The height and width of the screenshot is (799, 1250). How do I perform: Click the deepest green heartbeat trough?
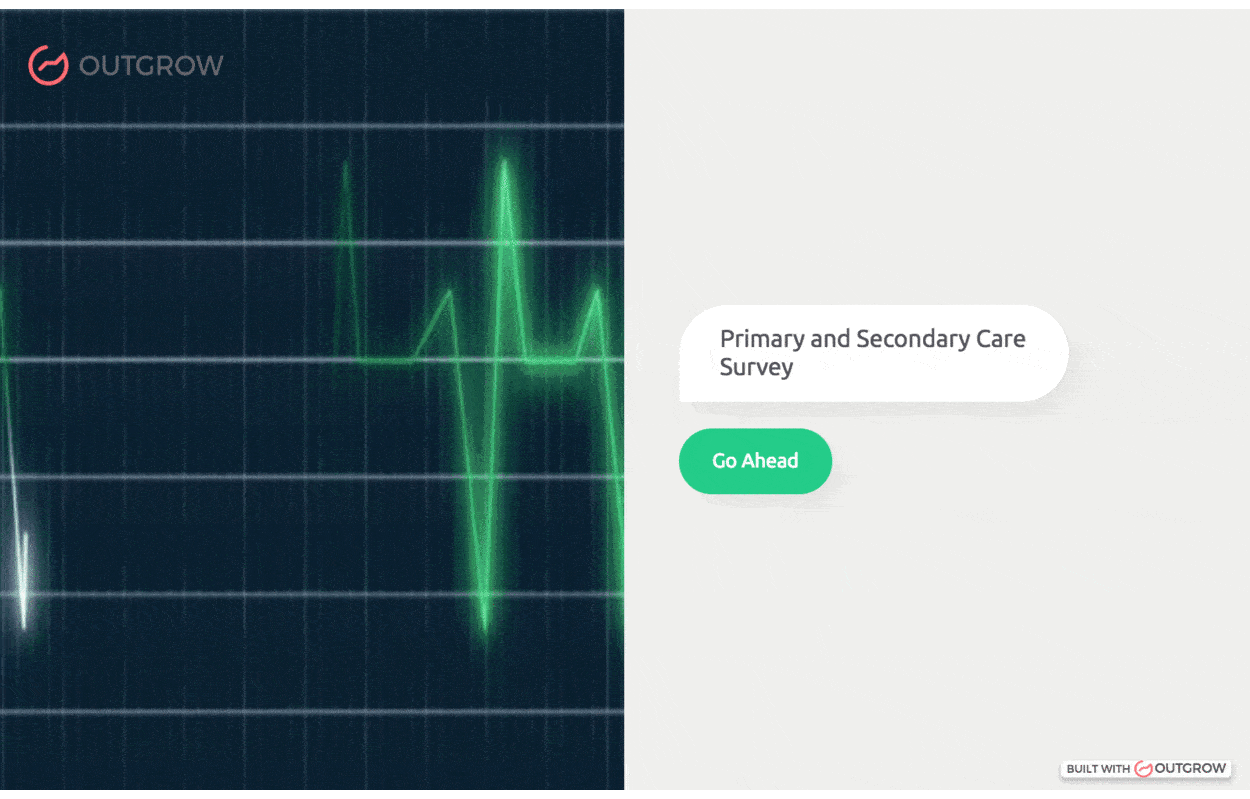coord(485,625)
